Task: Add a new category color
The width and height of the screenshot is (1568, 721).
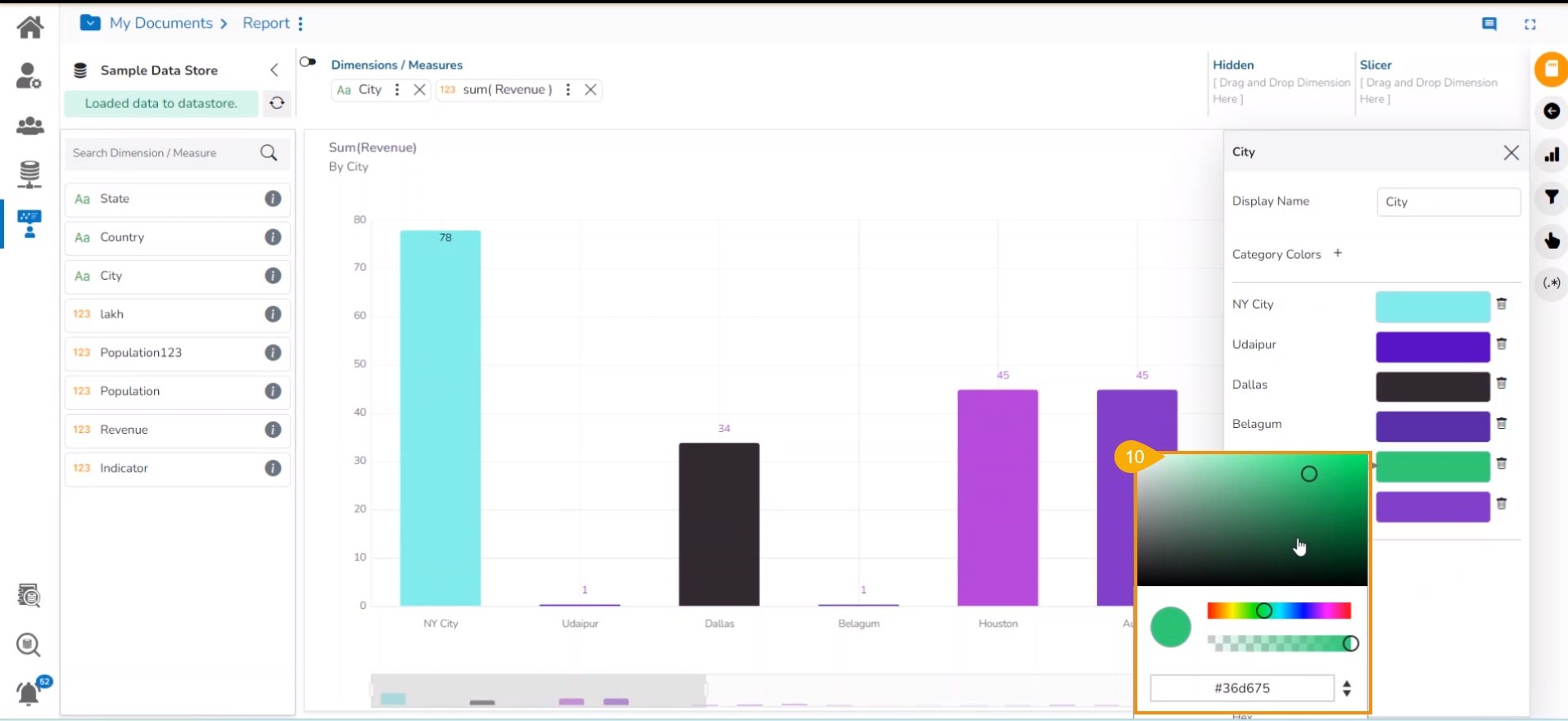Action: pos(1338,253)
